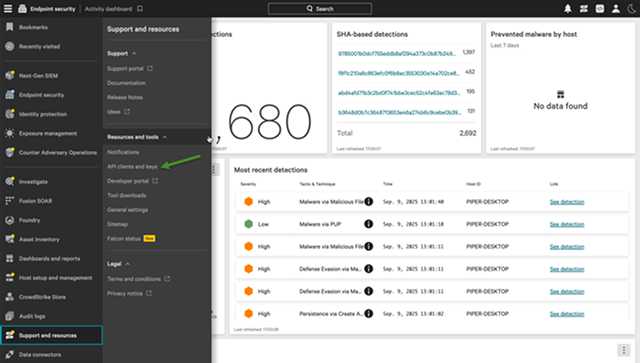Open Ideas external link
Viewport: 640px width, 363px height.
pos(118,111)
